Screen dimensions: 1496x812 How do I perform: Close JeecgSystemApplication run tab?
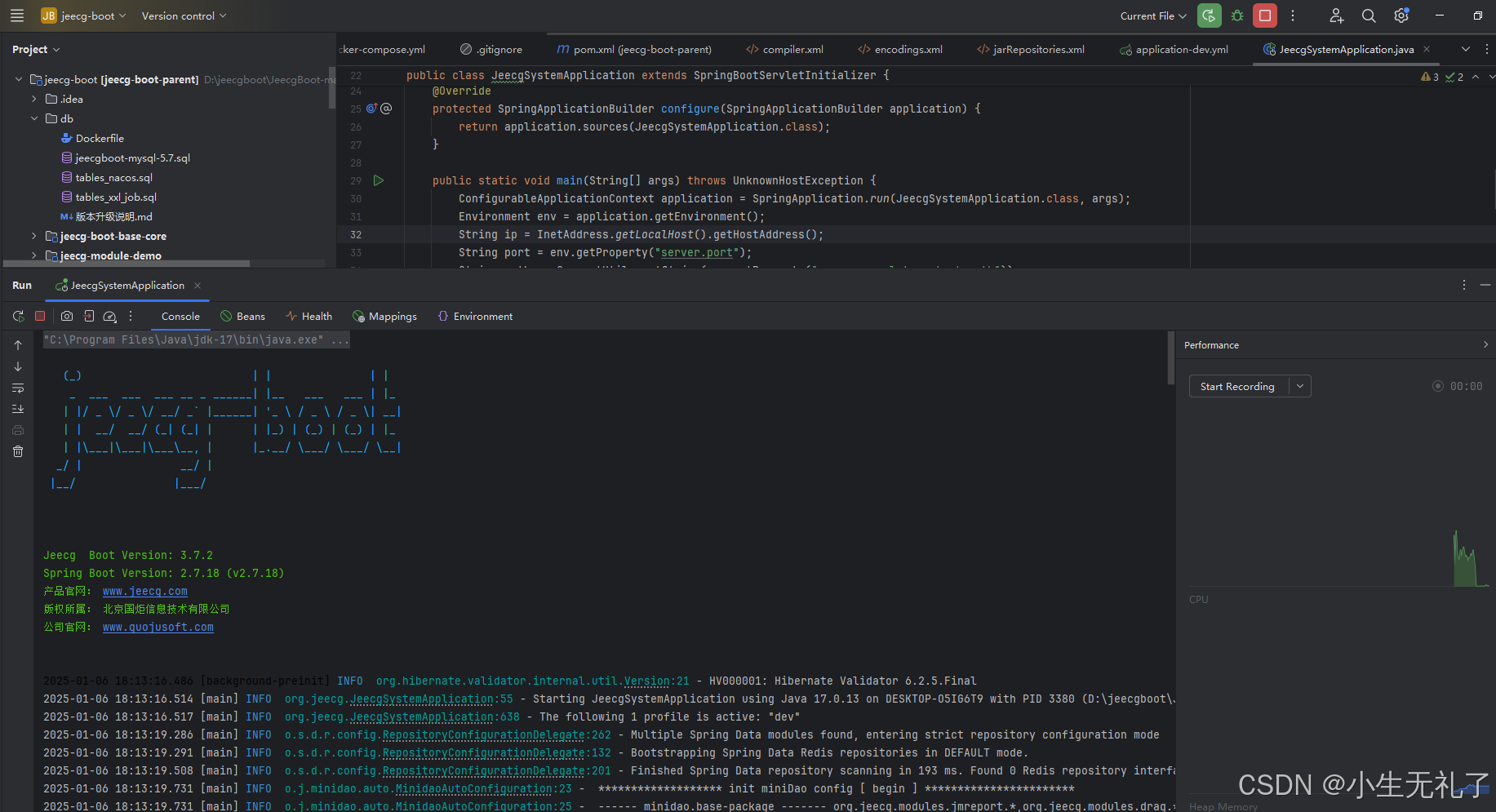(x=198, y=285)
